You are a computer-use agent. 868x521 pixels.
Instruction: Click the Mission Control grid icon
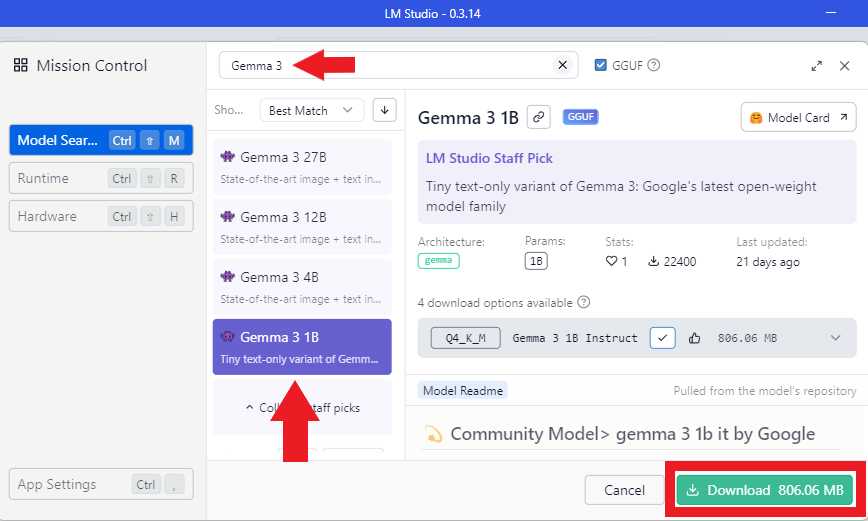click(x=20, y=65)
